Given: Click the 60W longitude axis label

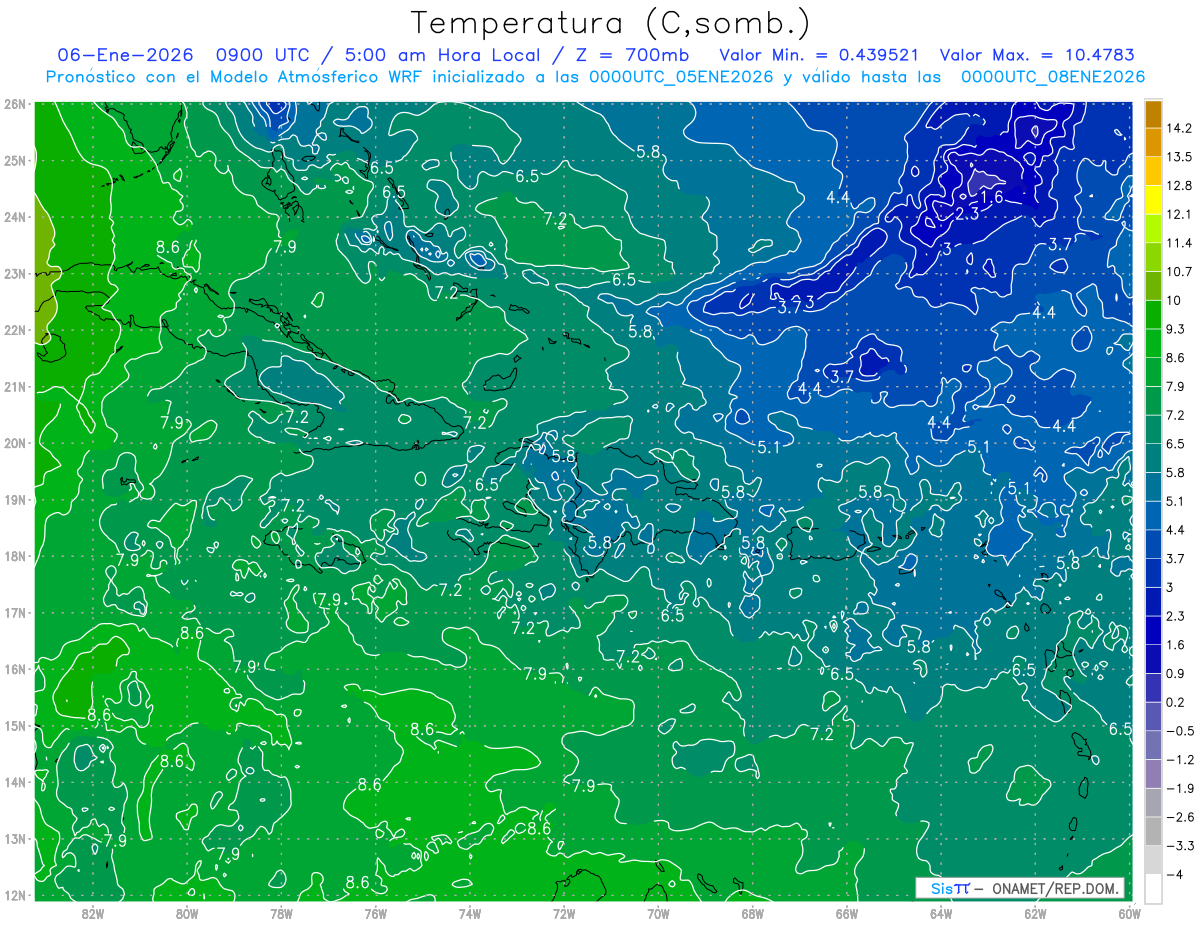Looking at the screenshot, I should pos(1128,913).
